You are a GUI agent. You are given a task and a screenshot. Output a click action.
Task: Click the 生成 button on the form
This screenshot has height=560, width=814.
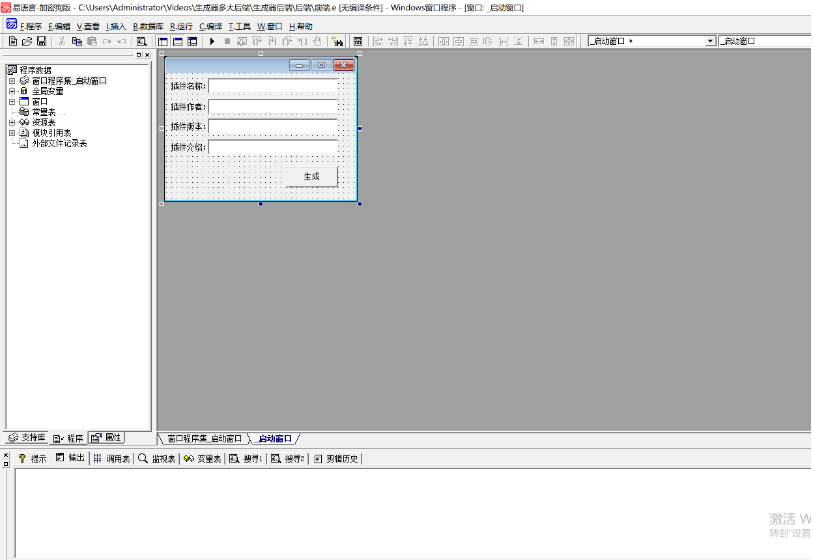pyautogui.click(x=311, y=176)
